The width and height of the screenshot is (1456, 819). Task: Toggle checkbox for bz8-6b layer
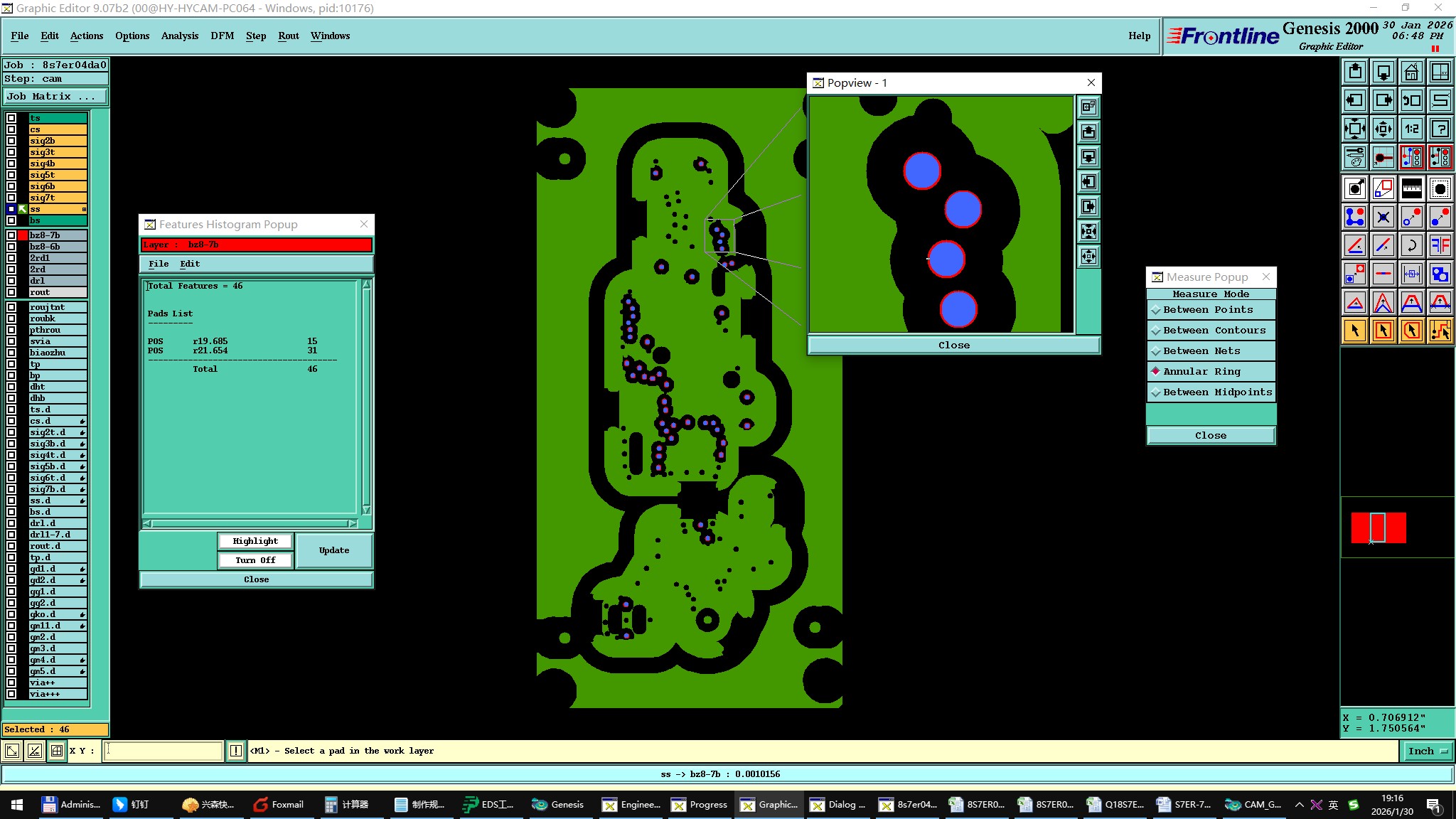11,247
